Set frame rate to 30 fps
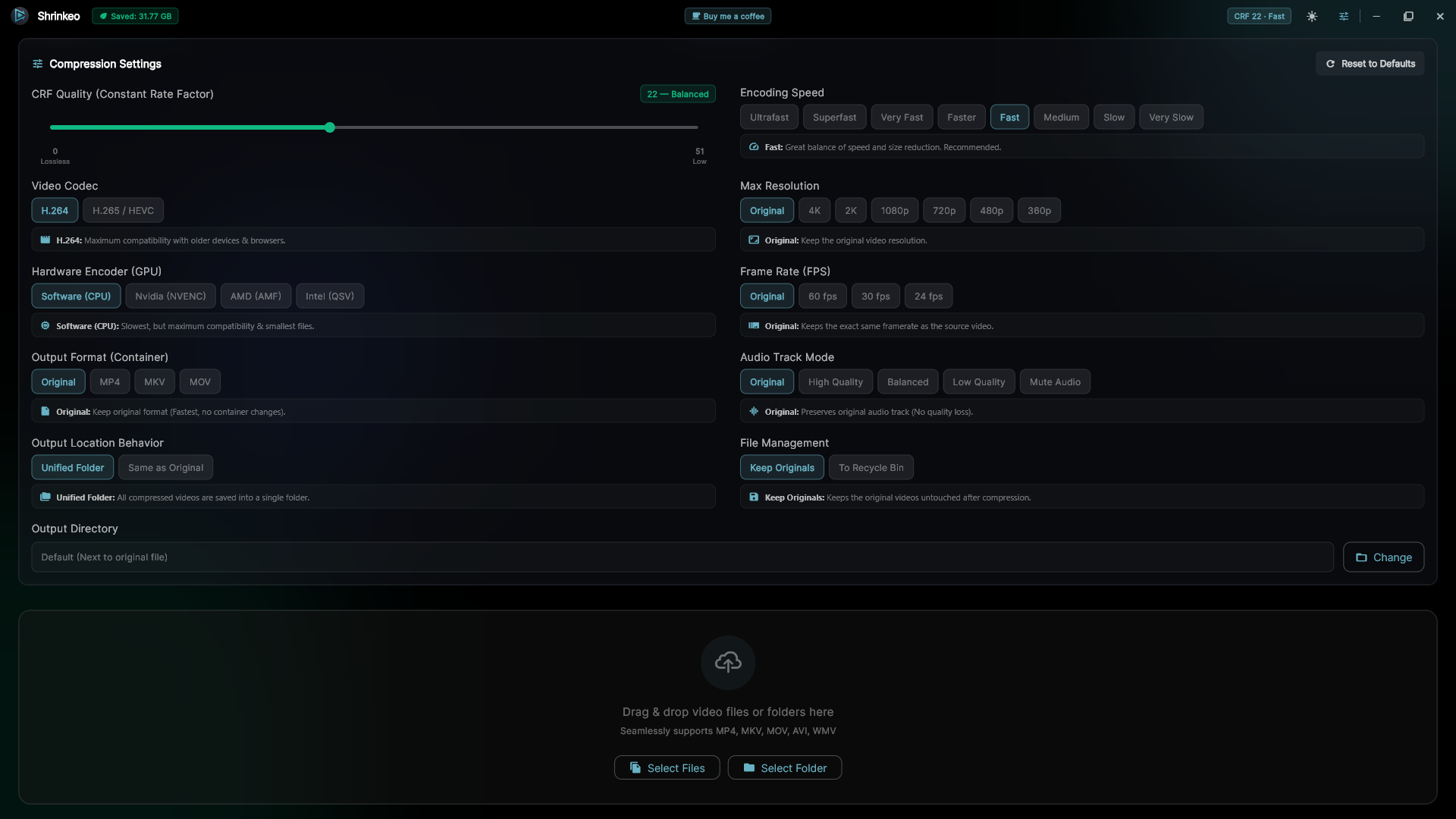Viewport: 1456px width, 819px height. click(876, 296)
